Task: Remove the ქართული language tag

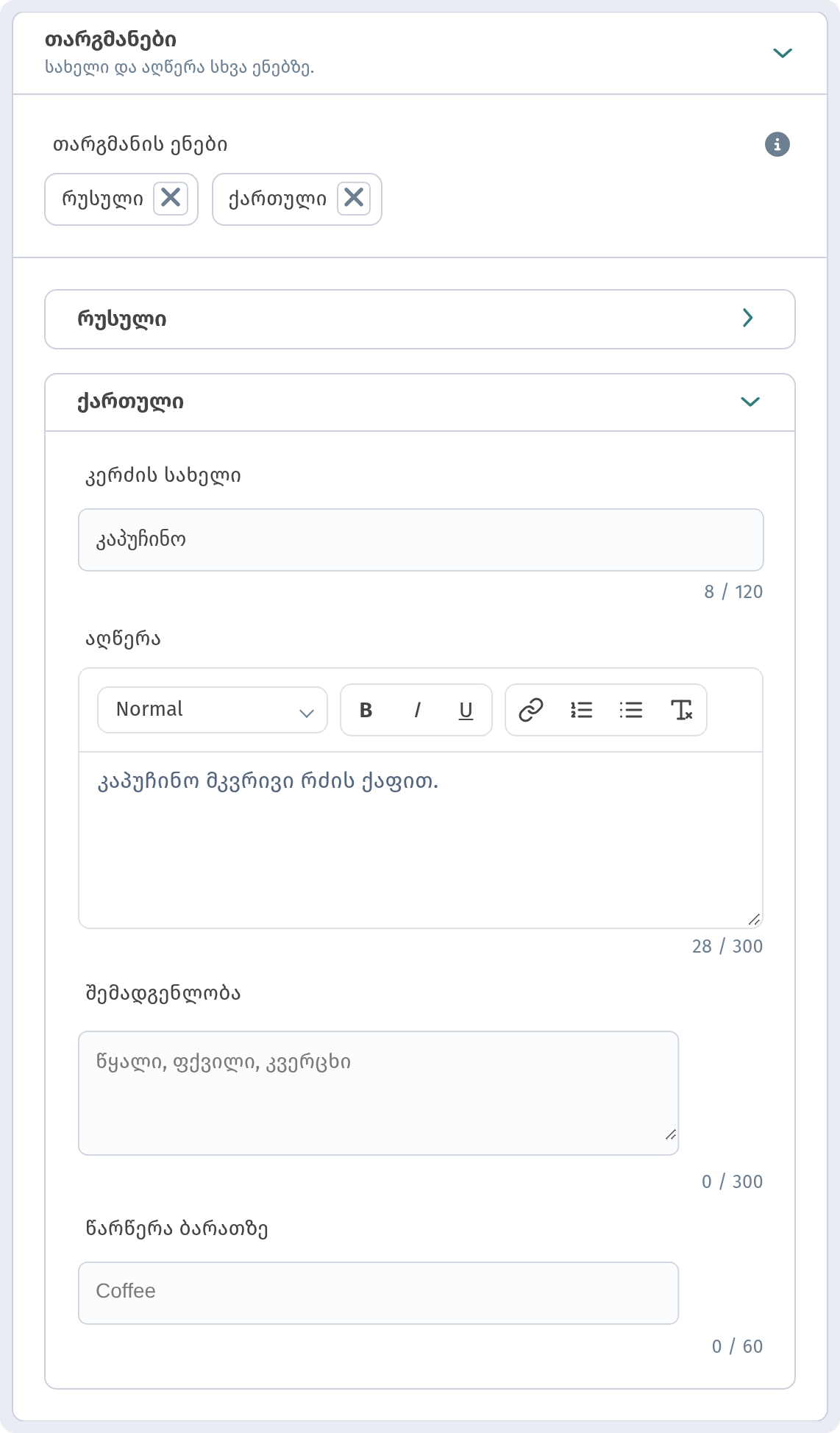Action: (x=354, y=198)
